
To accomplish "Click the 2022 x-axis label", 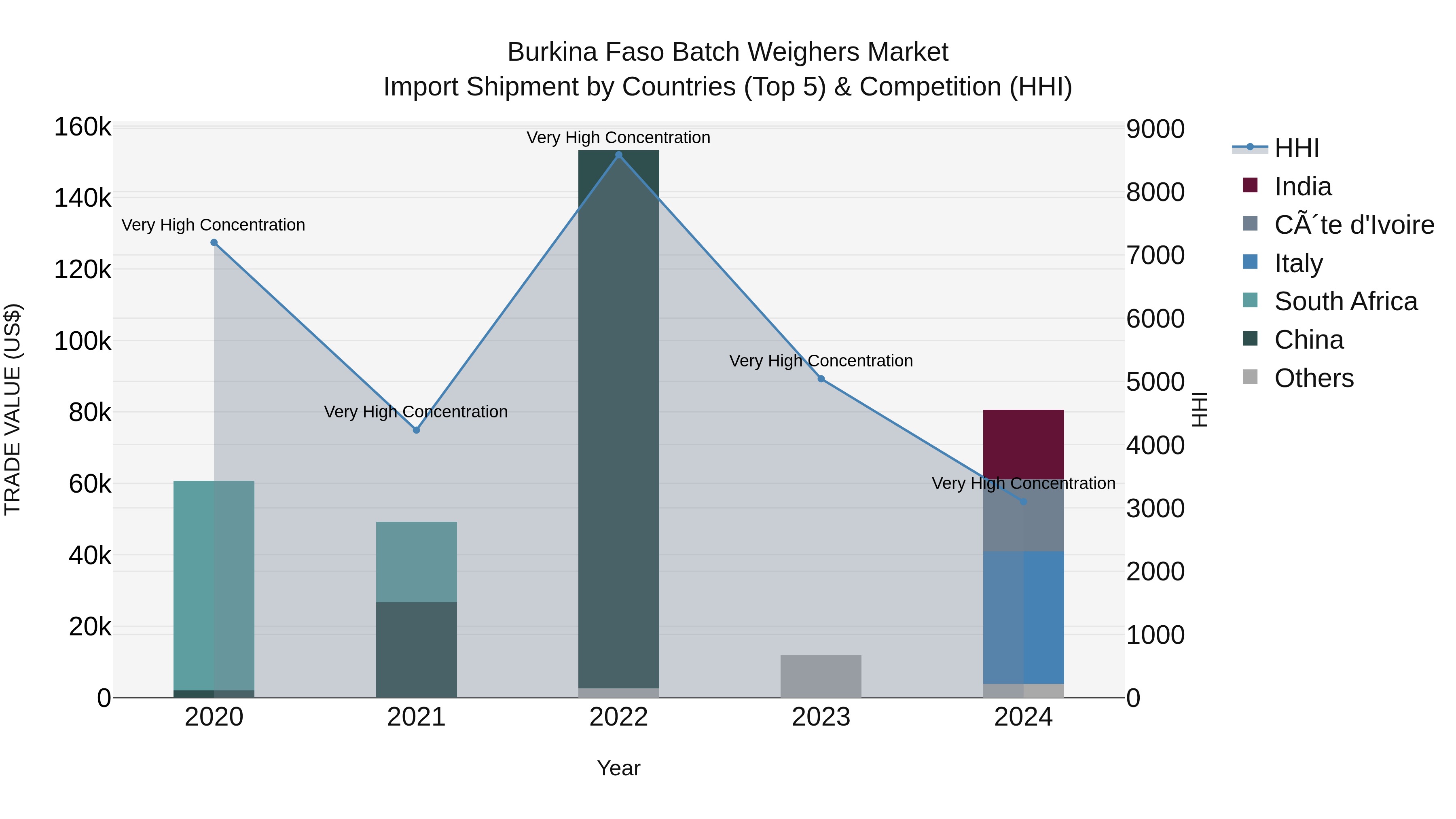I will [618, 717].
